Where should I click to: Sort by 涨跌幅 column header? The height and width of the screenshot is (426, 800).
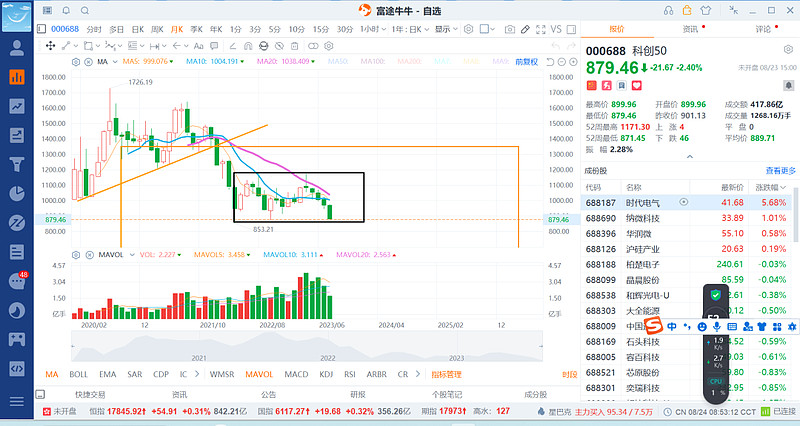click(x=770, y=187)
